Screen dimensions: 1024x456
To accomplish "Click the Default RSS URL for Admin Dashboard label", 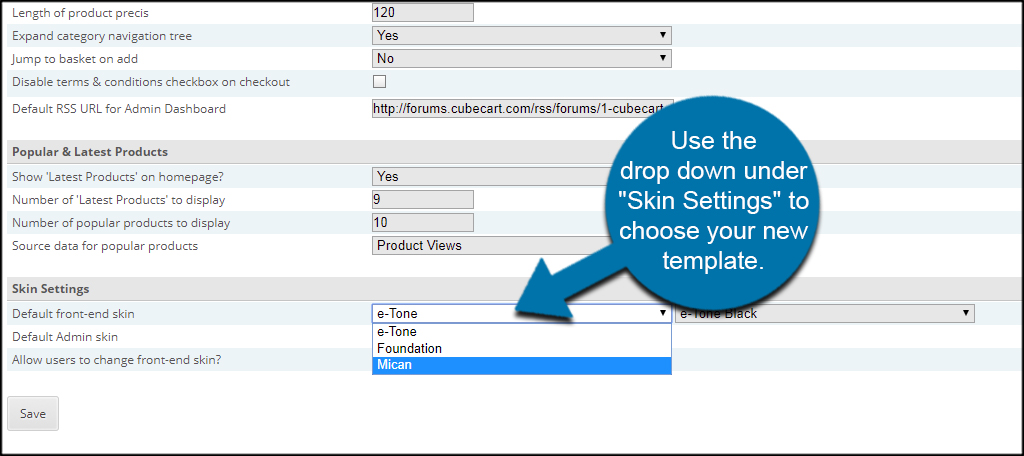I will 118,108.
